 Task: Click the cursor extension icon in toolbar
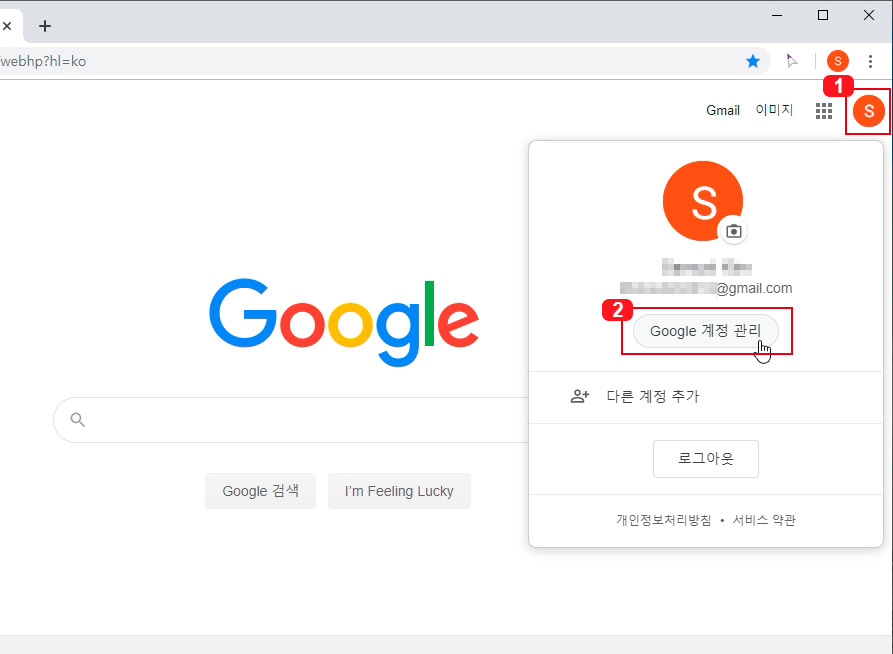coord(792,61)
